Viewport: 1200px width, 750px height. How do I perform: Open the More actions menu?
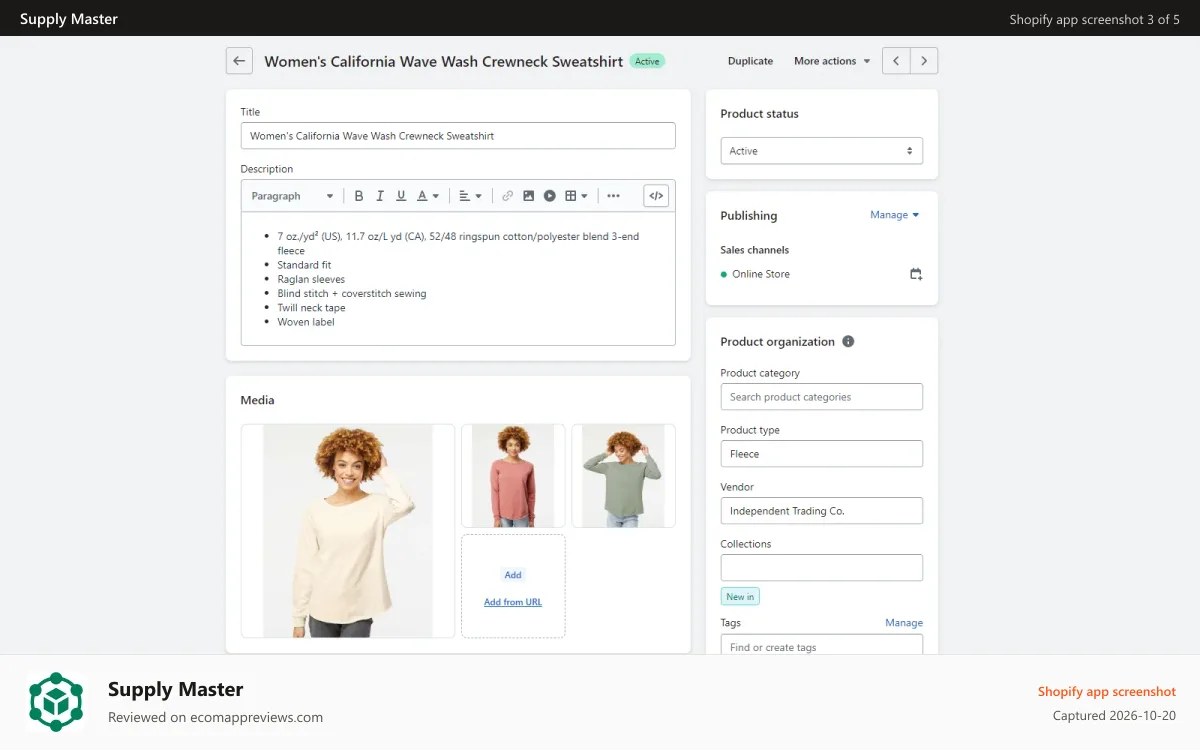[832, 61]
